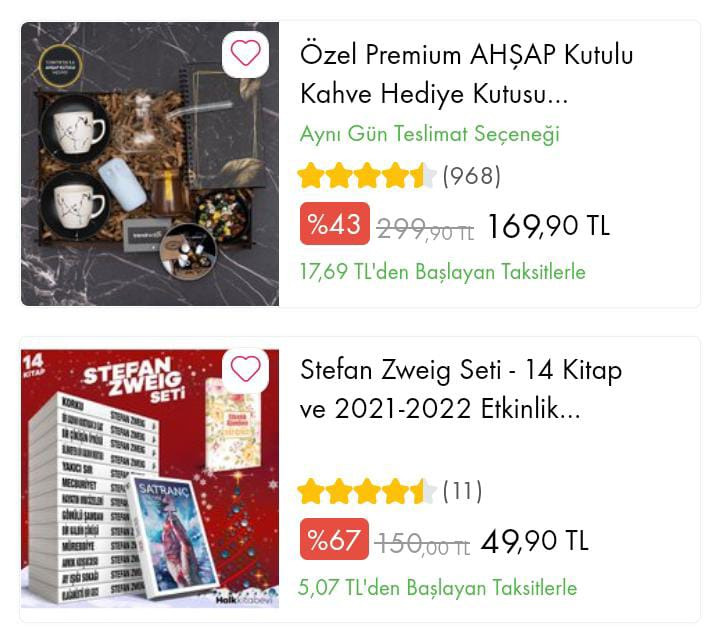
Task: Open Stefan Zweig Seti 14 Kitap title
Action: [x=461, y=389]
